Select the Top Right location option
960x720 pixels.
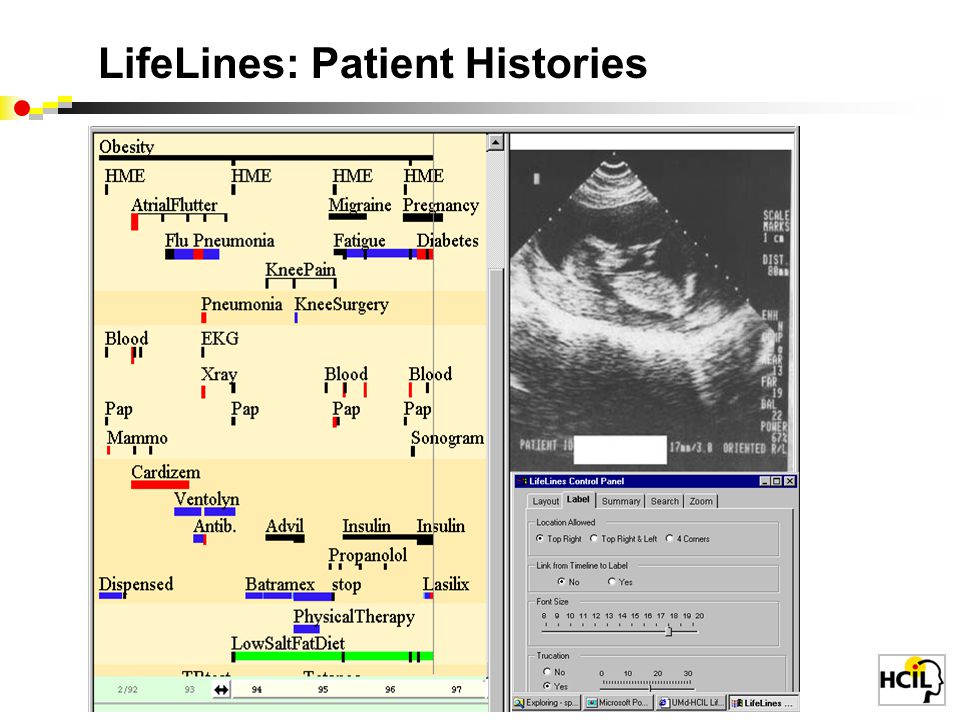539,539
